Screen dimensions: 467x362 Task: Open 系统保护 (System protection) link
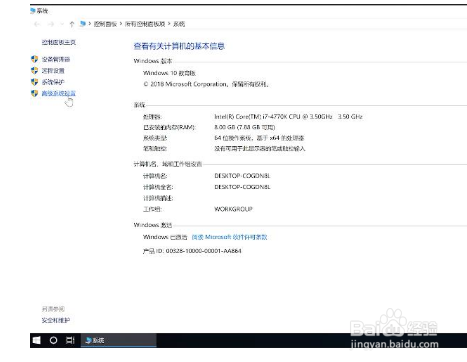pos(53,82)
